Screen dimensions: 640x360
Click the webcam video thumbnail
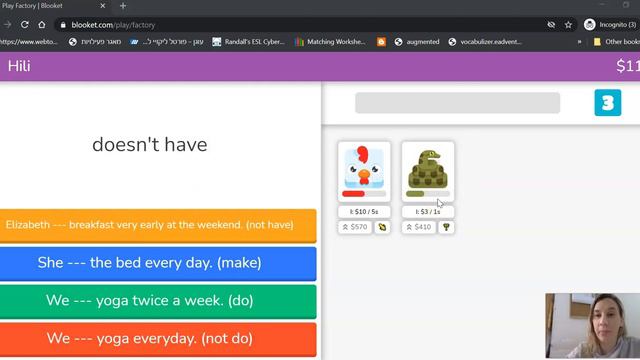[593, 326]
